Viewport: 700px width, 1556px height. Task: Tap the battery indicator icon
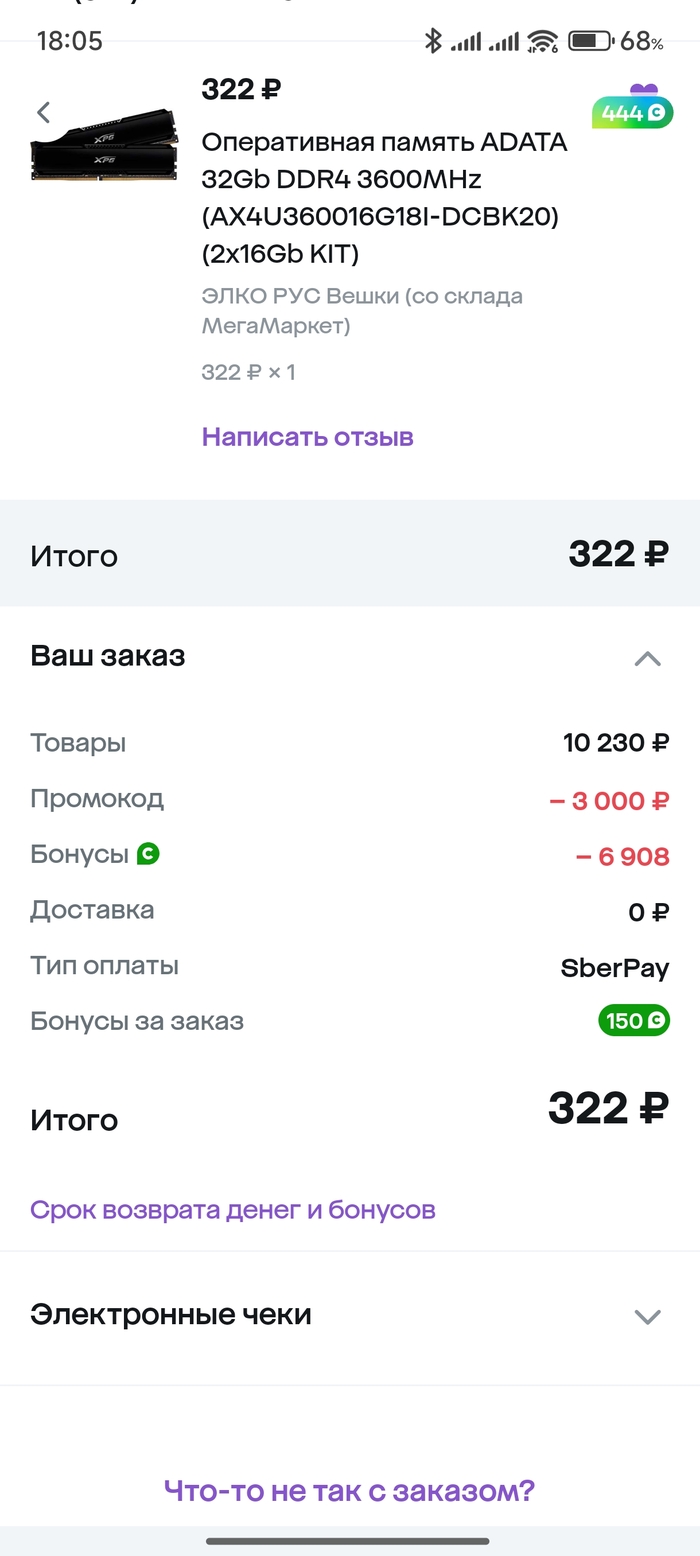pos(590,41)
